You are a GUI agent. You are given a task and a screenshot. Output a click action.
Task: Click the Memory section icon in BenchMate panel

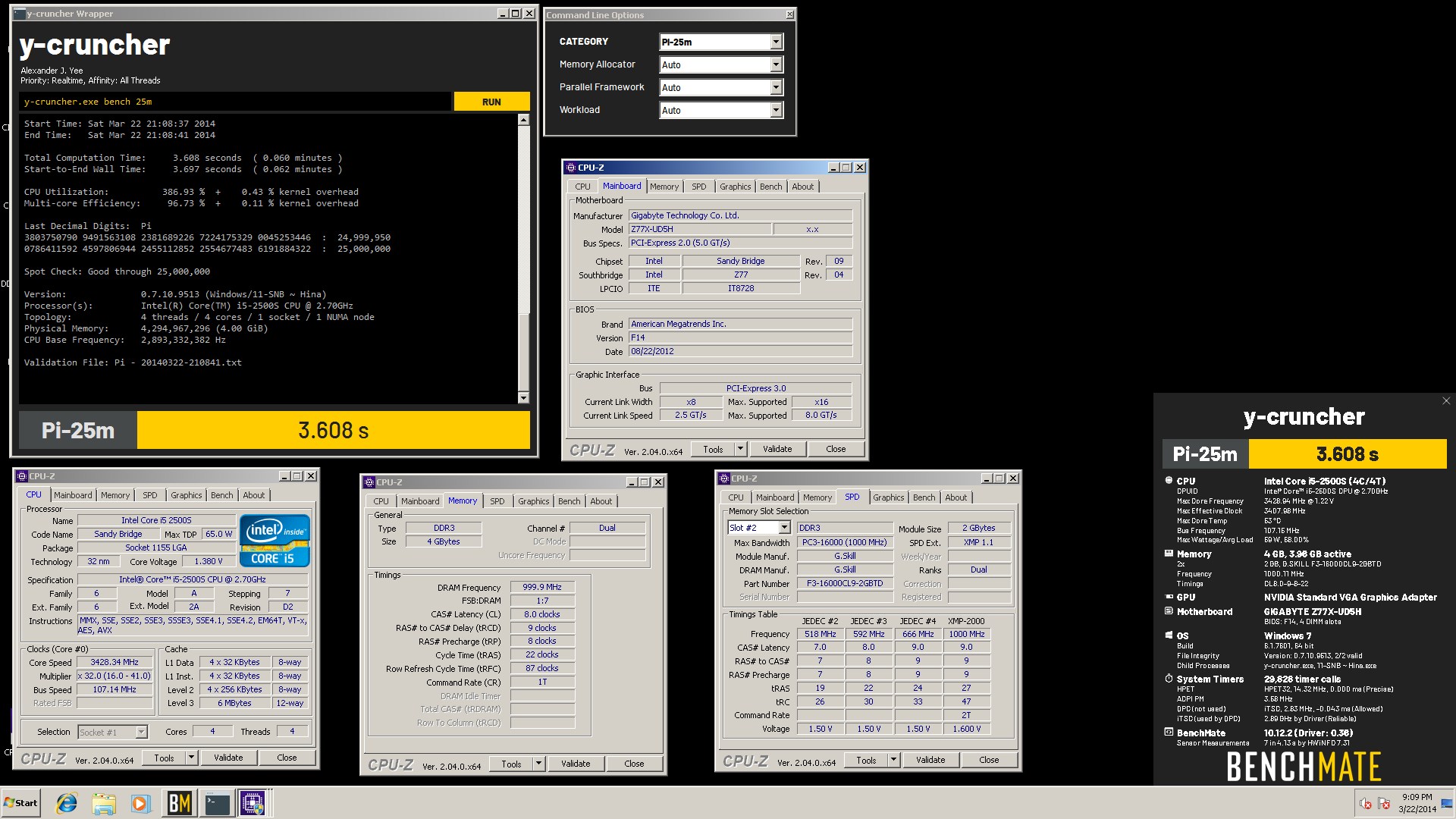pos(1169,554)
